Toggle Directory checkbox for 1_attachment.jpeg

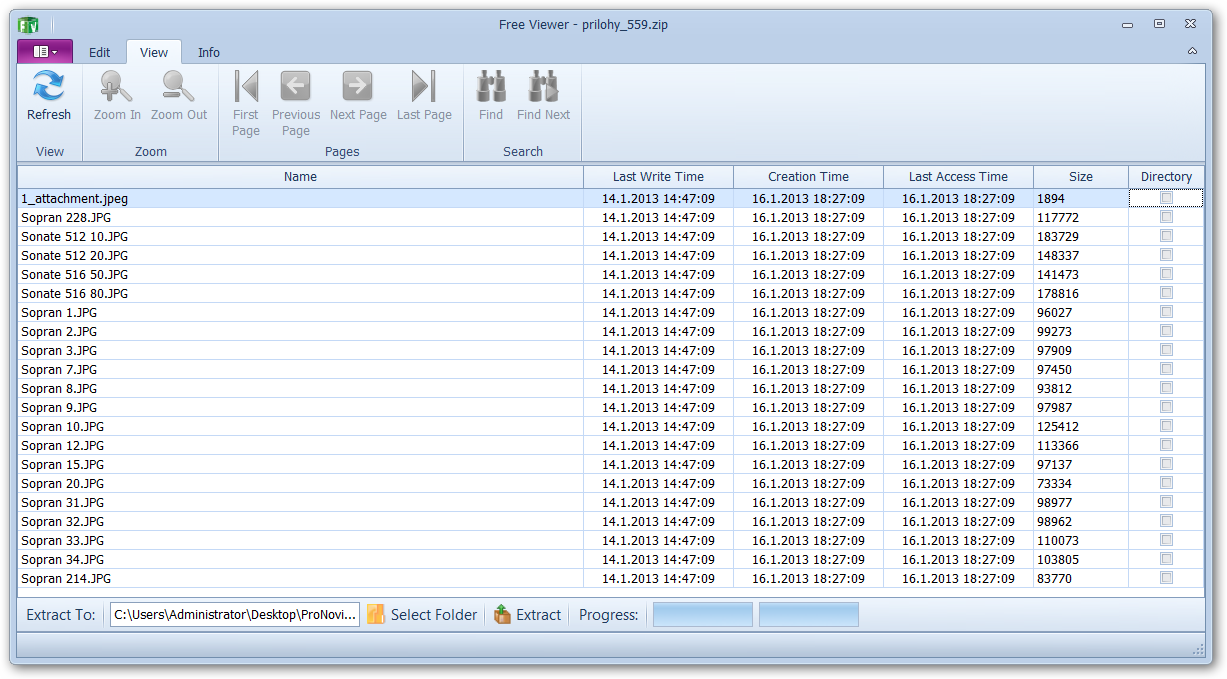coord(1166,198)
